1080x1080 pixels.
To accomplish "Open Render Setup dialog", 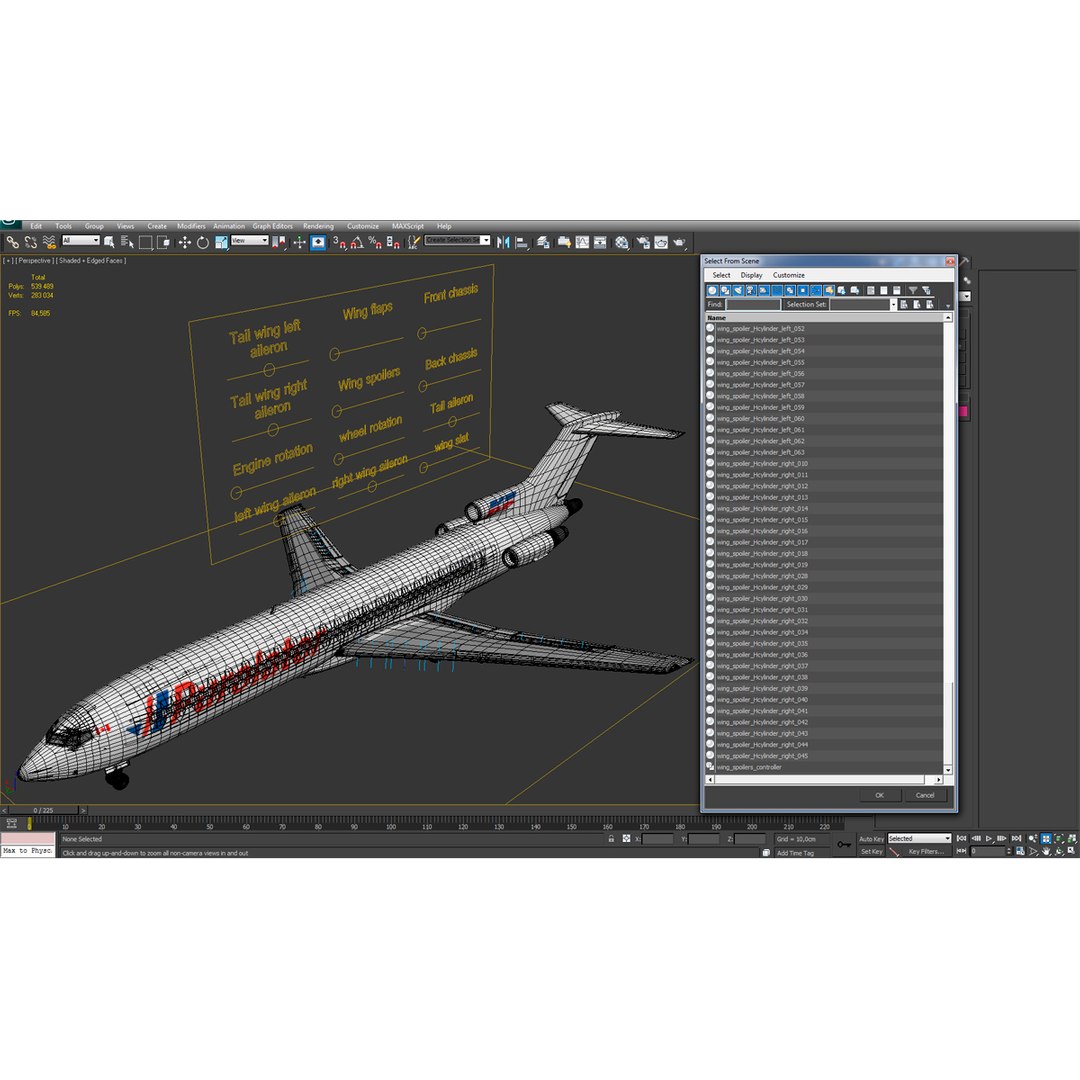I will 643,242.
